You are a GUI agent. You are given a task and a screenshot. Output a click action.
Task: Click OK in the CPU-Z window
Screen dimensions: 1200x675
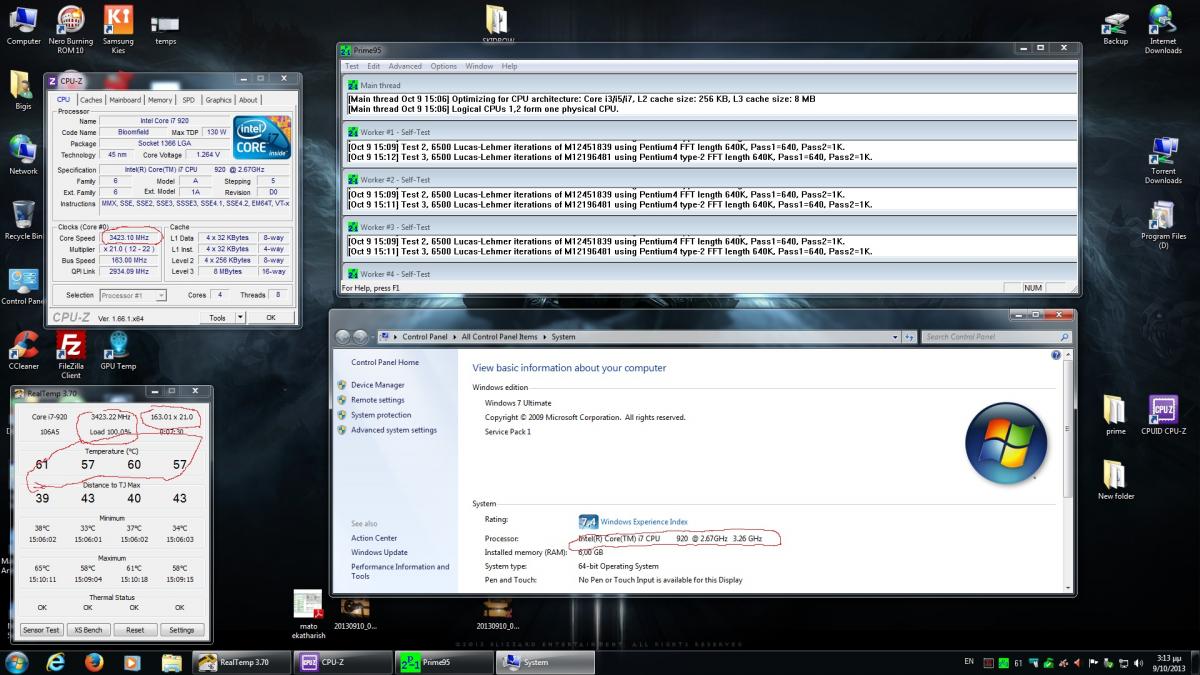tap(270, 317)
